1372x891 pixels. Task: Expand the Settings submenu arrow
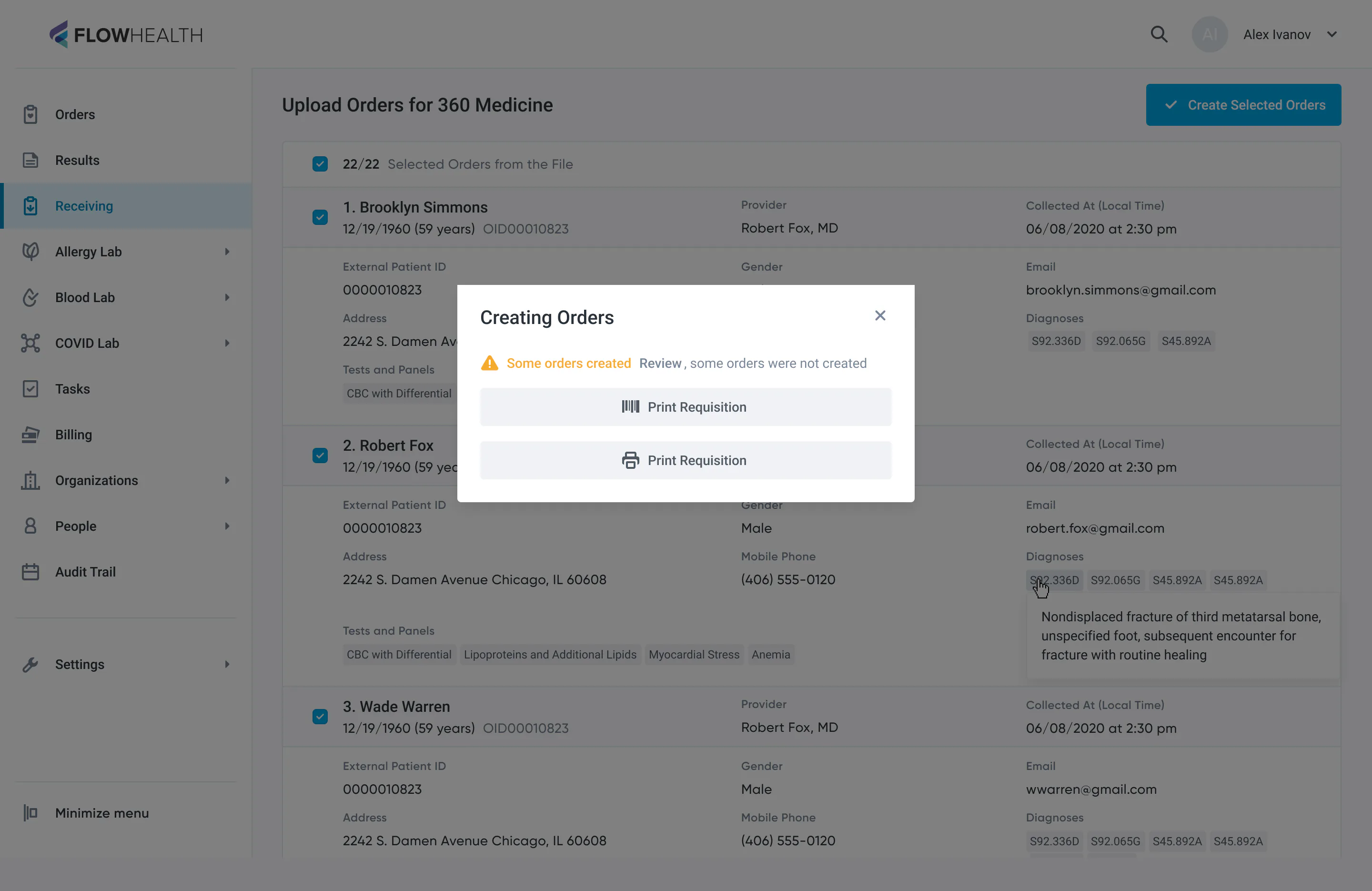click(227, 664)
